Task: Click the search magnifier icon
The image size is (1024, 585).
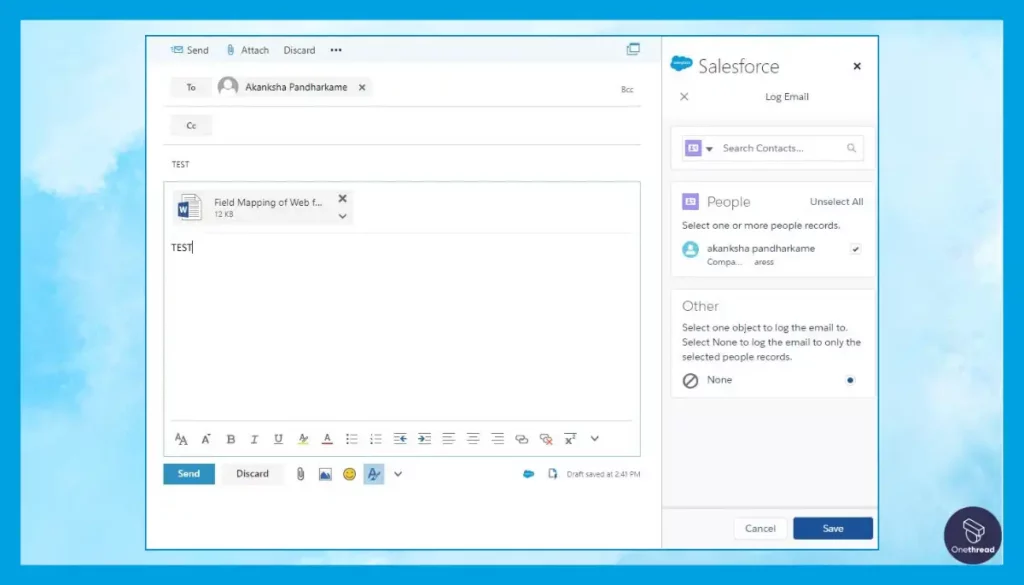Action: 852,148
